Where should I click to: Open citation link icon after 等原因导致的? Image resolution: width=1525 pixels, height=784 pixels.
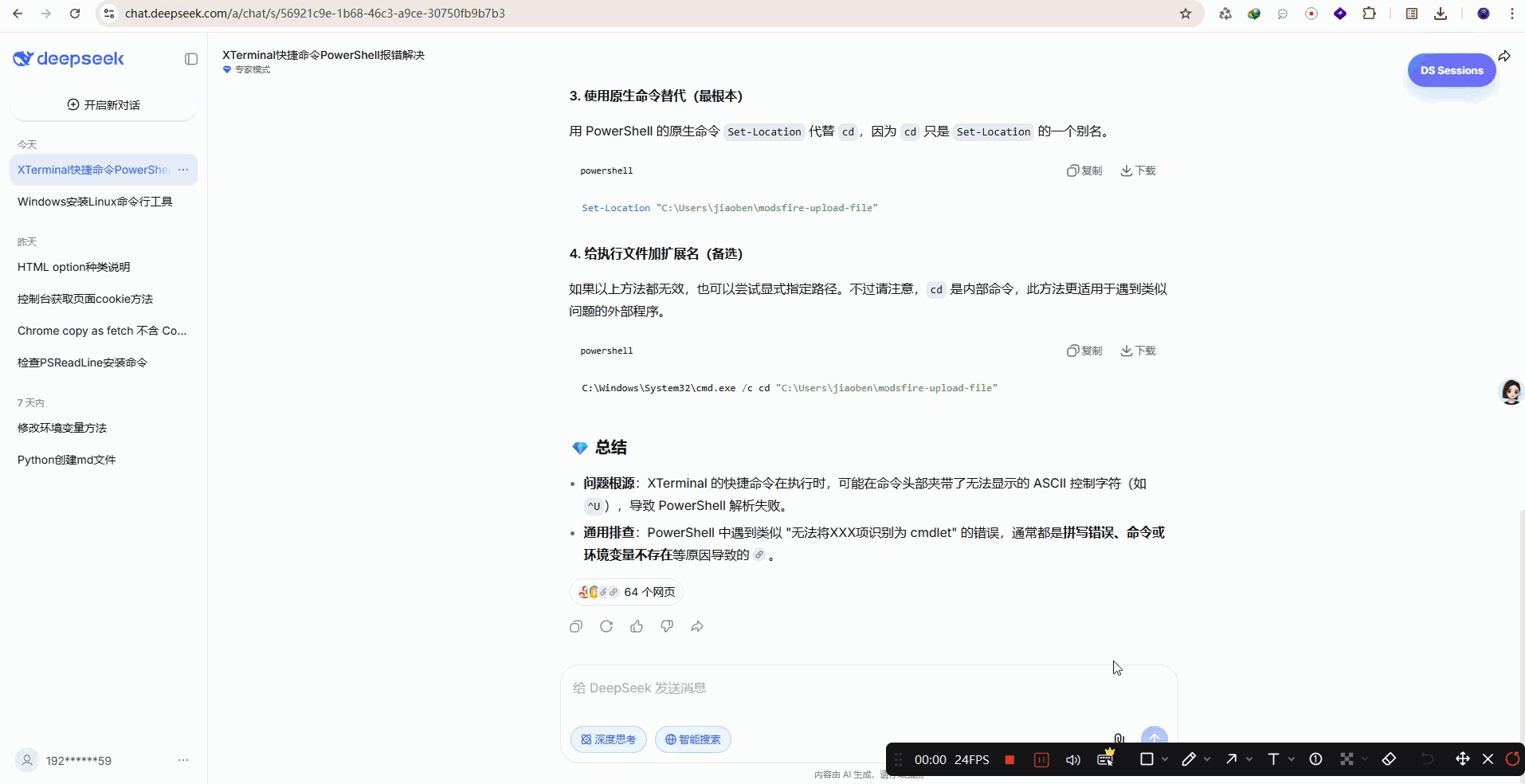759,555
